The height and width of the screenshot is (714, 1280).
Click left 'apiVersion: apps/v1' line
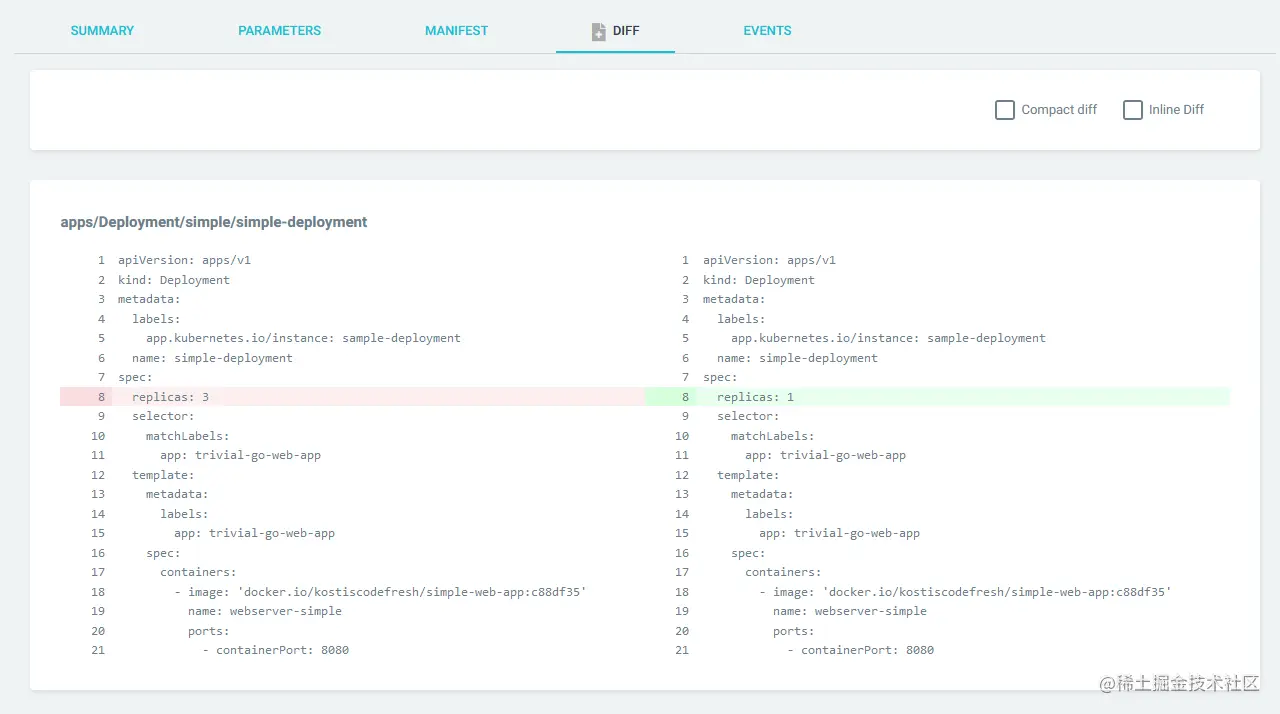(x=184, y=260)
